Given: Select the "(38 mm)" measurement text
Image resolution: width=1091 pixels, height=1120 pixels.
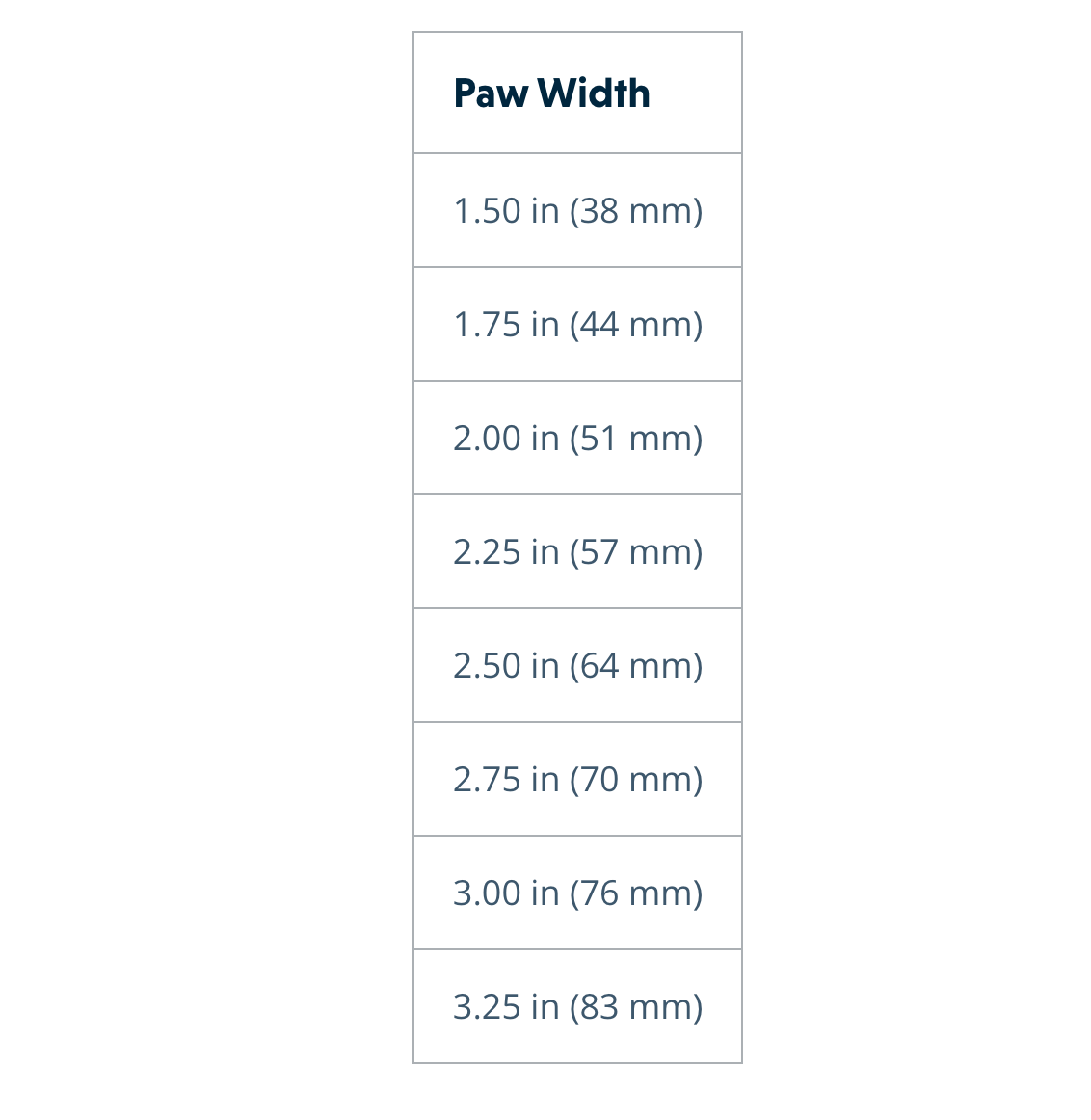Looking at the screenshot, I should tap(636, 211).
